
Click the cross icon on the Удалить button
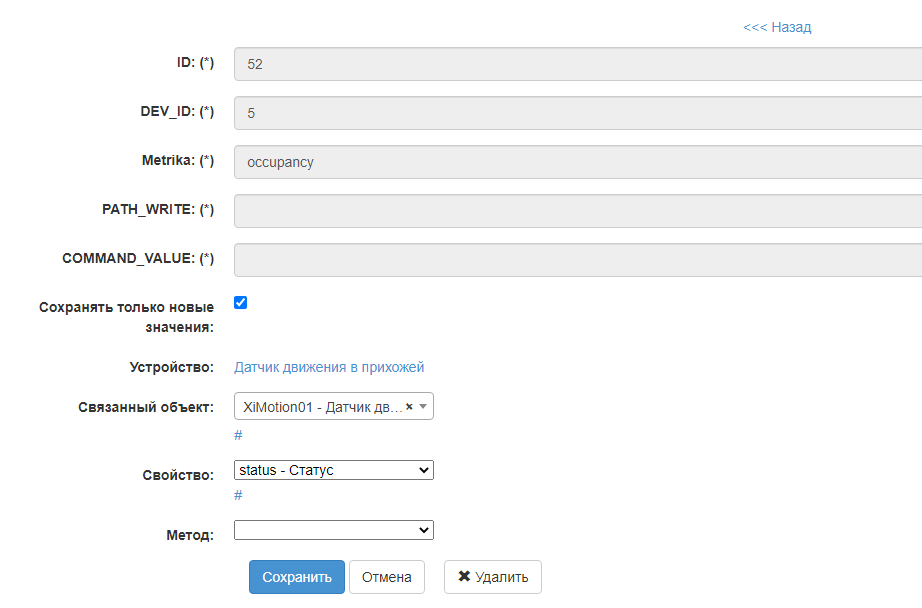464,577
